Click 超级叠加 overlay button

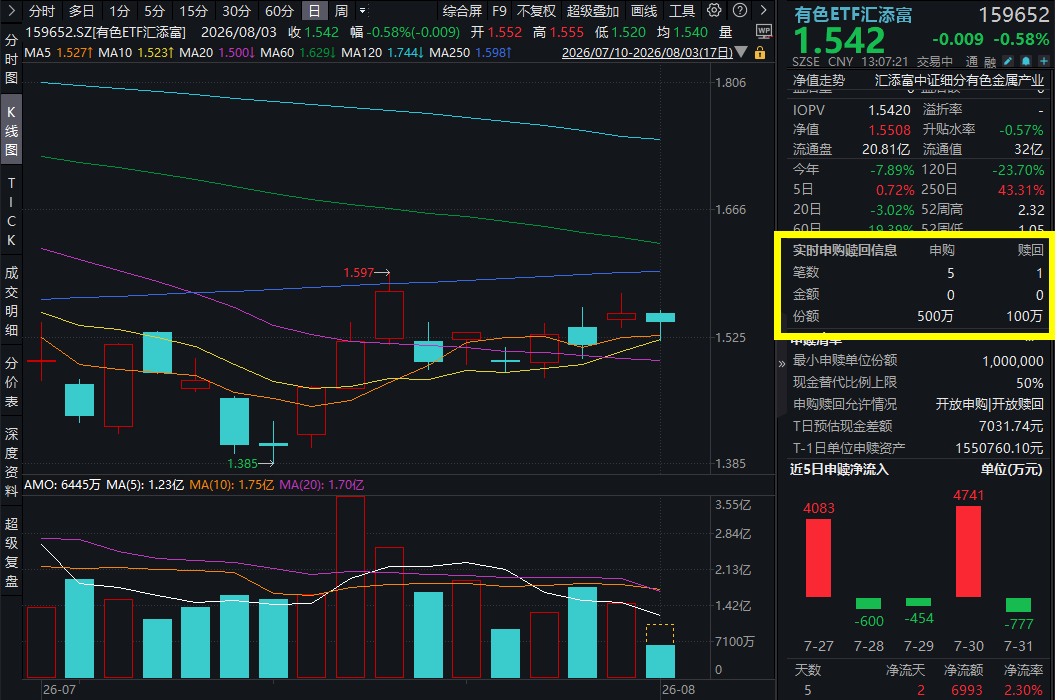click(593, 11)
